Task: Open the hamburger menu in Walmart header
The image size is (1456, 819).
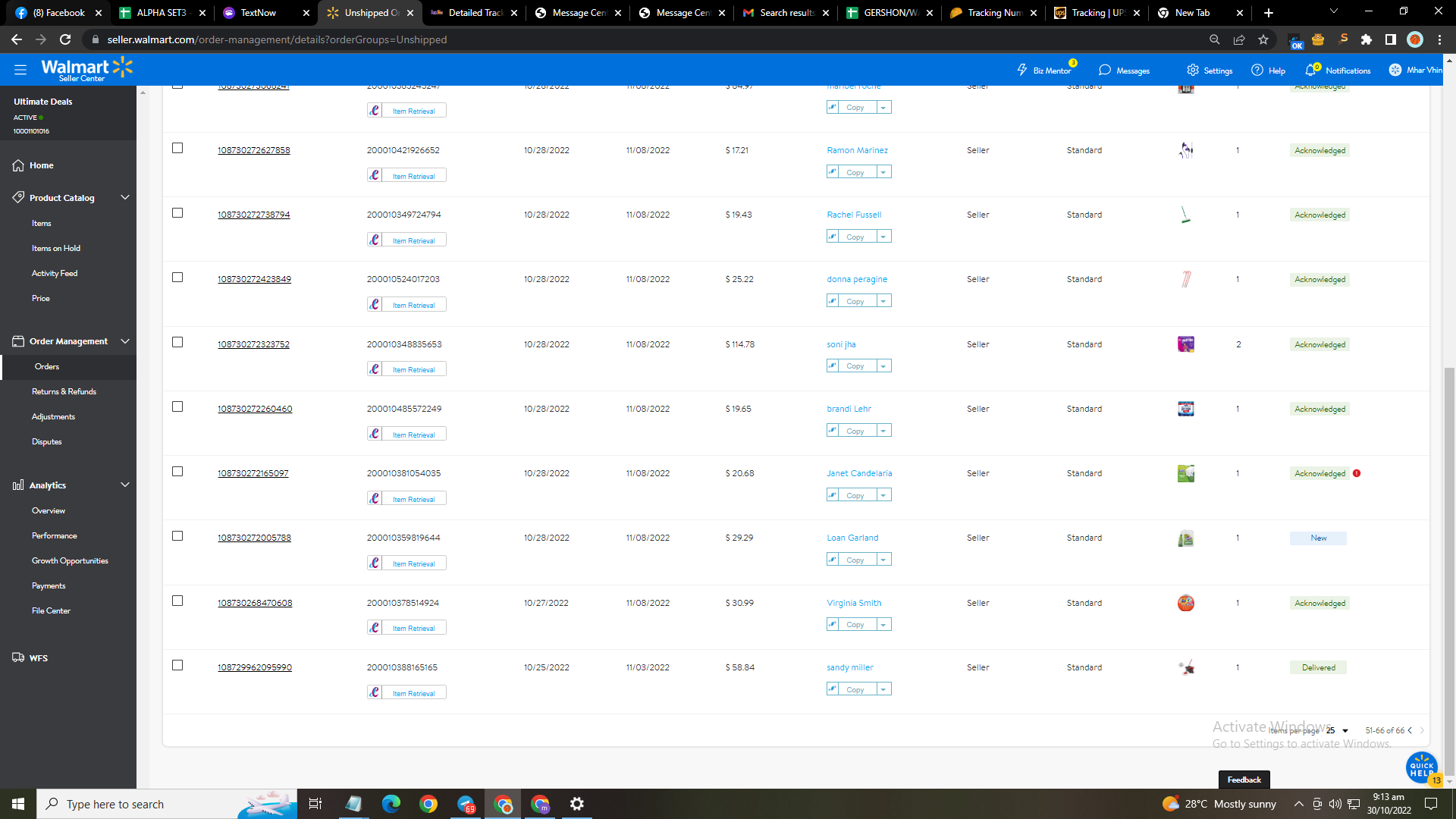Action: (20, 69)
